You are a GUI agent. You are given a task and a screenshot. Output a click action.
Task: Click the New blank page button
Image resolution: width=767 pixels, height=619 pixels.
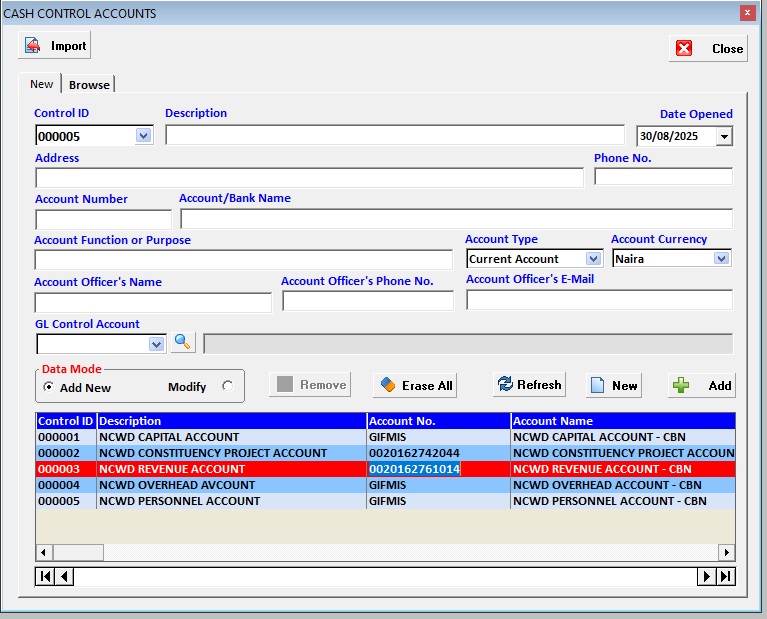613,385
